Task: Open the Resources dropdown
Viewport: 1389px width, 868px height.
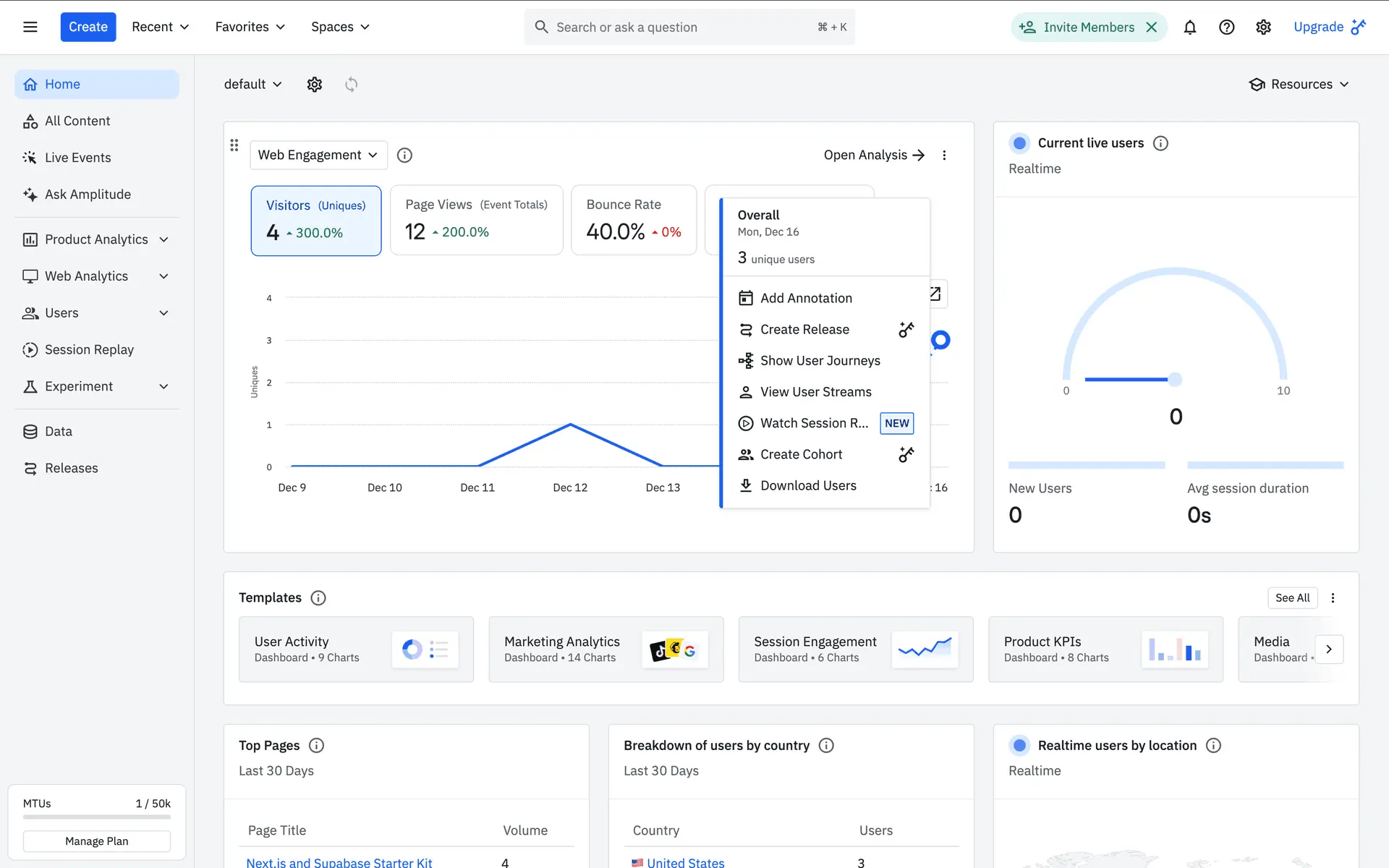Action: click(1299, 85)
